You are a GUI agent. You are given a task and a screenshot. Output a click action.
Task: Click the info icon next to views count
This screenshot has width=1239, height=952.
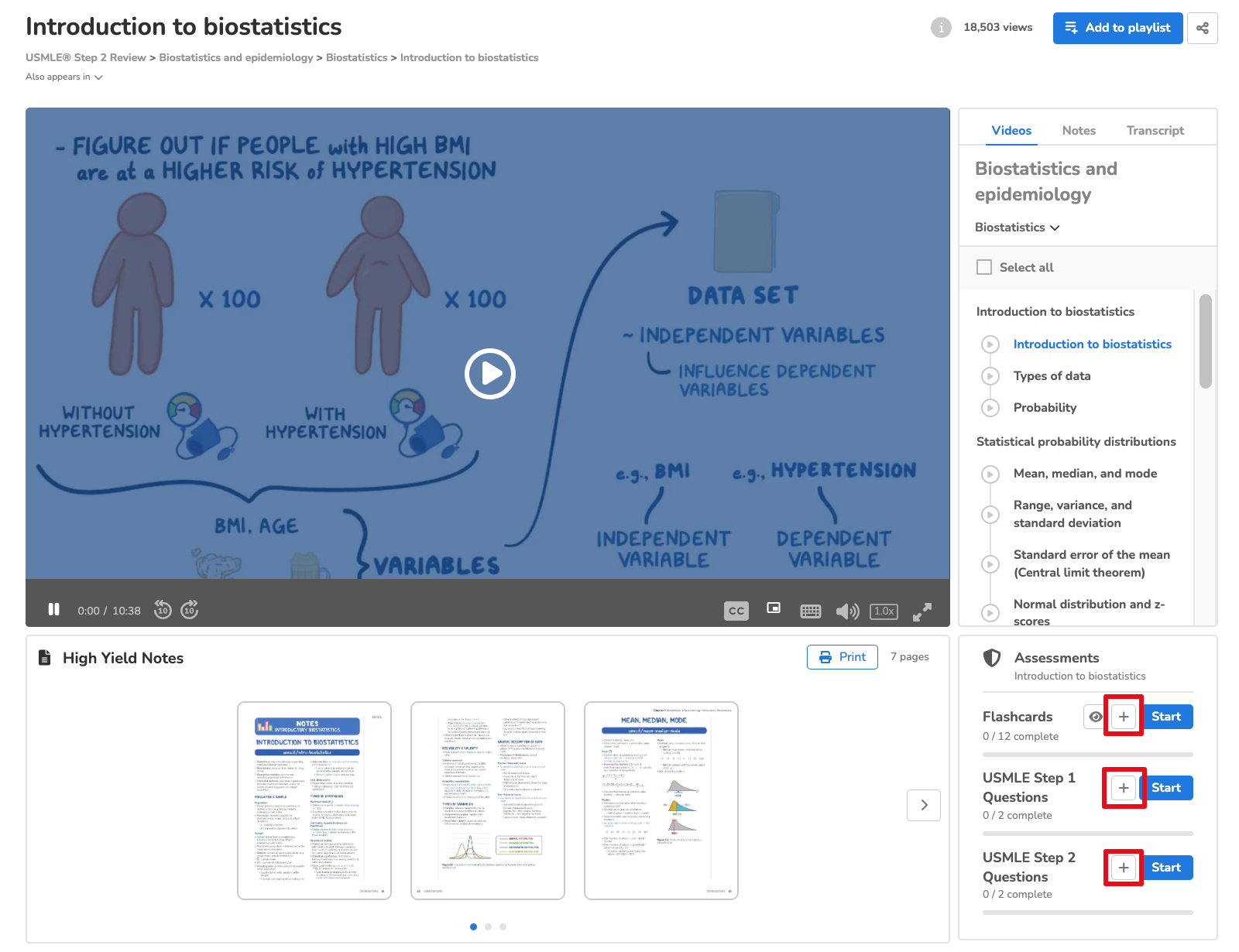(940, 28)
